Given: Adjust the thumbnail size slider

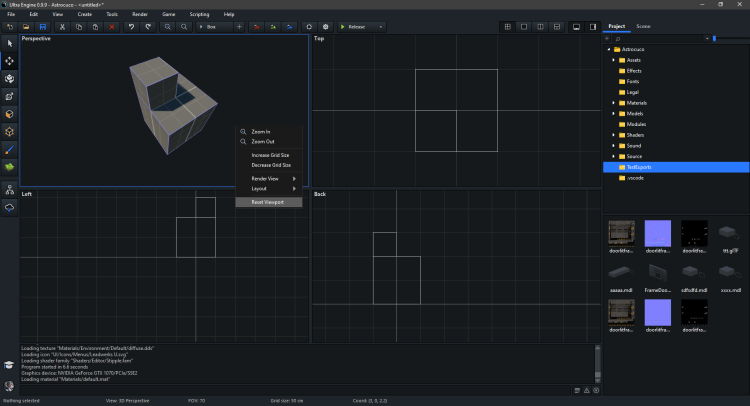Looking at the screenshot, I should pyautogui.click(x=714, y=38).
